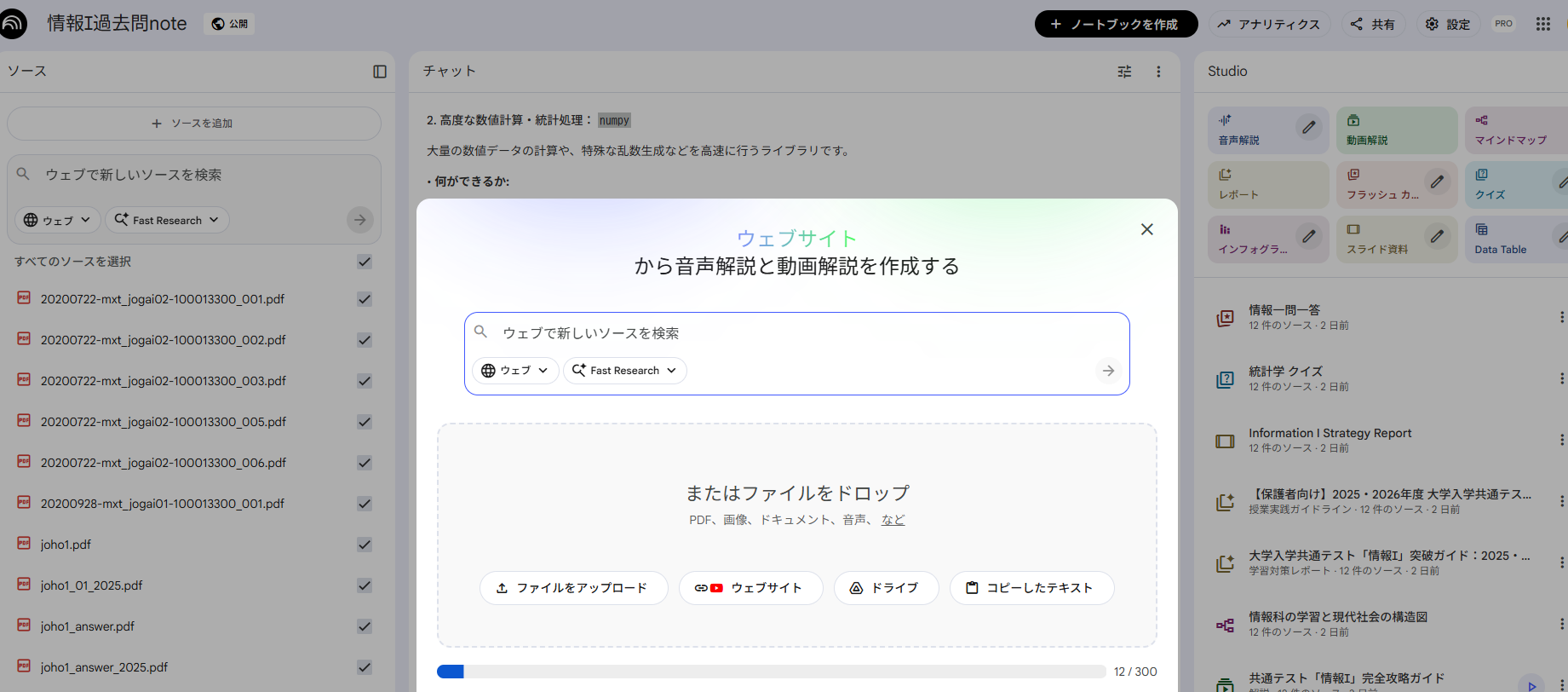Click ファイルをアップロード
The height and width of the screenshot is (692, 1568).
(573, 588)
